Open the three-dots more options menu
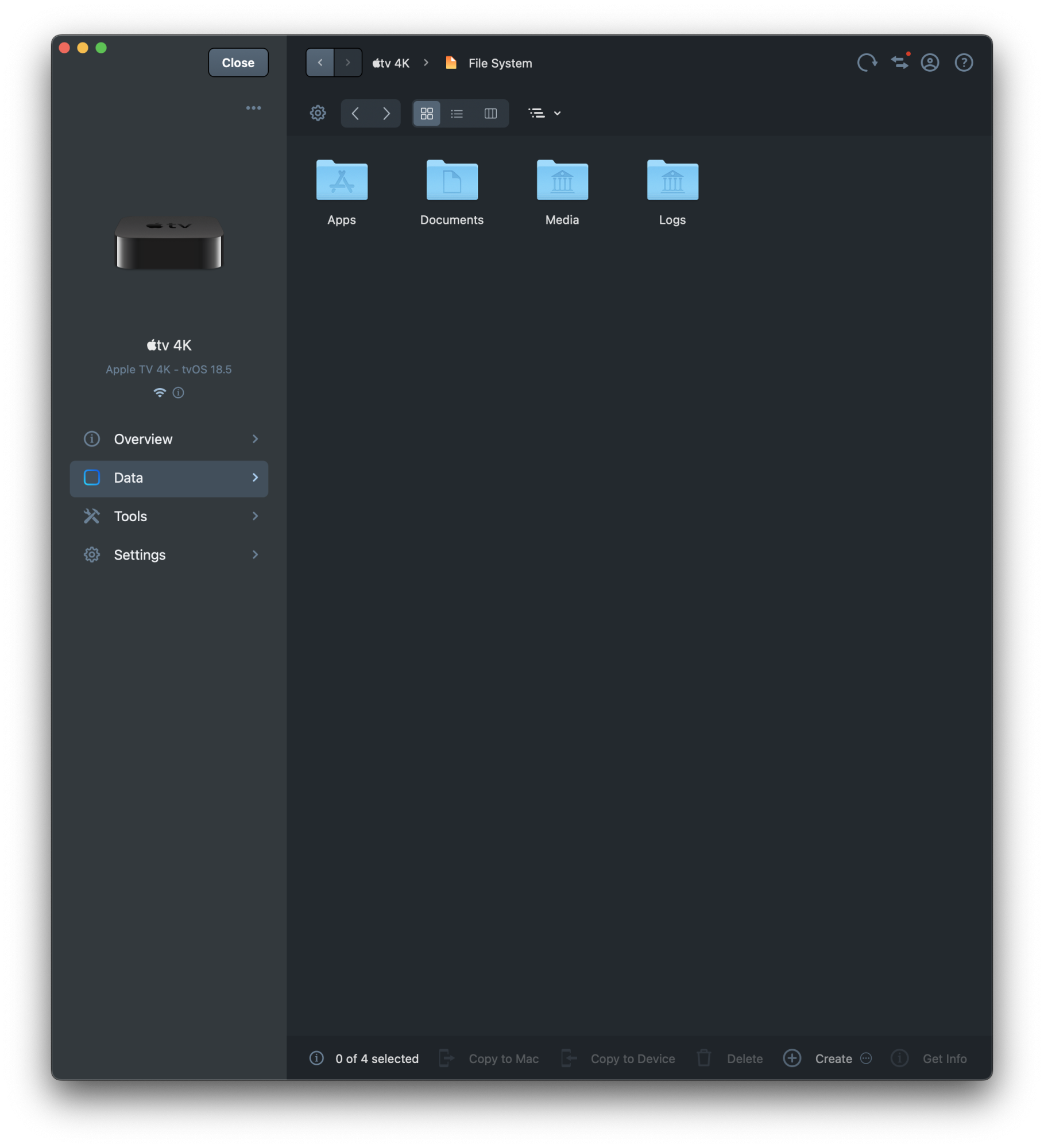1044x1148 pixels. (253, 108)
